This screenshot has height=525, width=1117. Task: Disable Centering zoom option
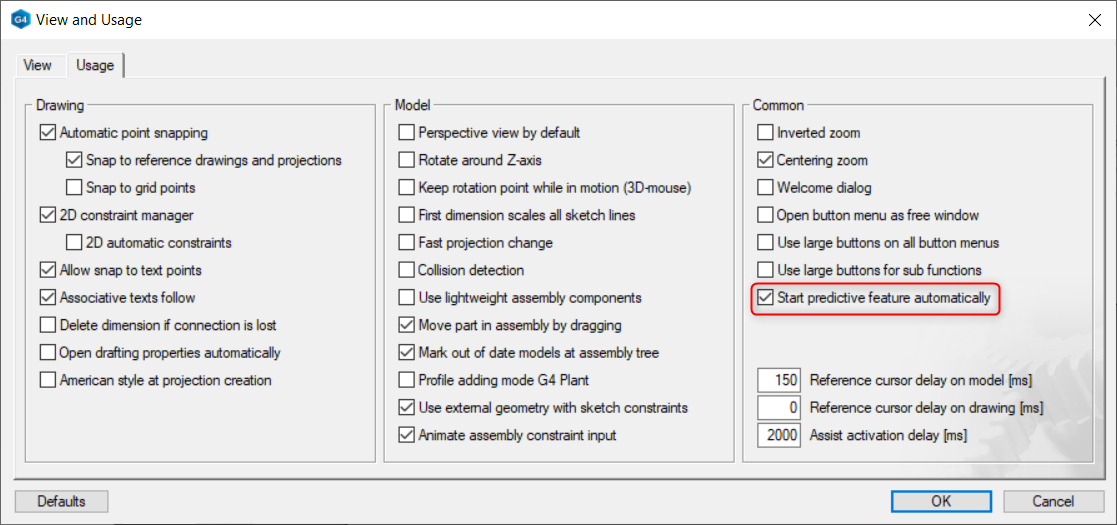[765, 160]
